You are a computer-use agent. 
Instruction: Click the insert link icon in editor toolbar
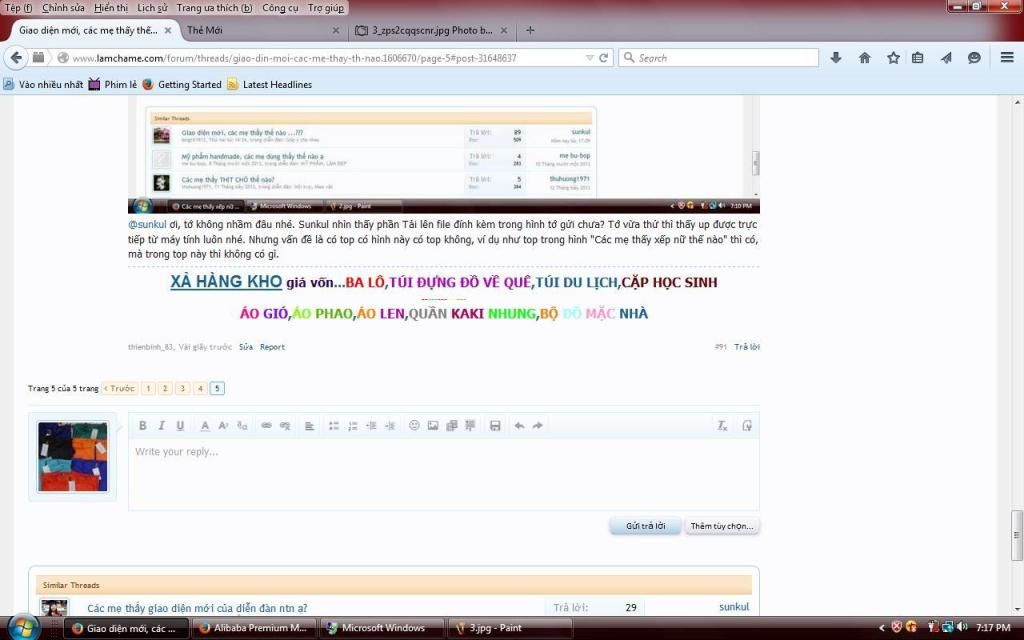tap(266, 426)
